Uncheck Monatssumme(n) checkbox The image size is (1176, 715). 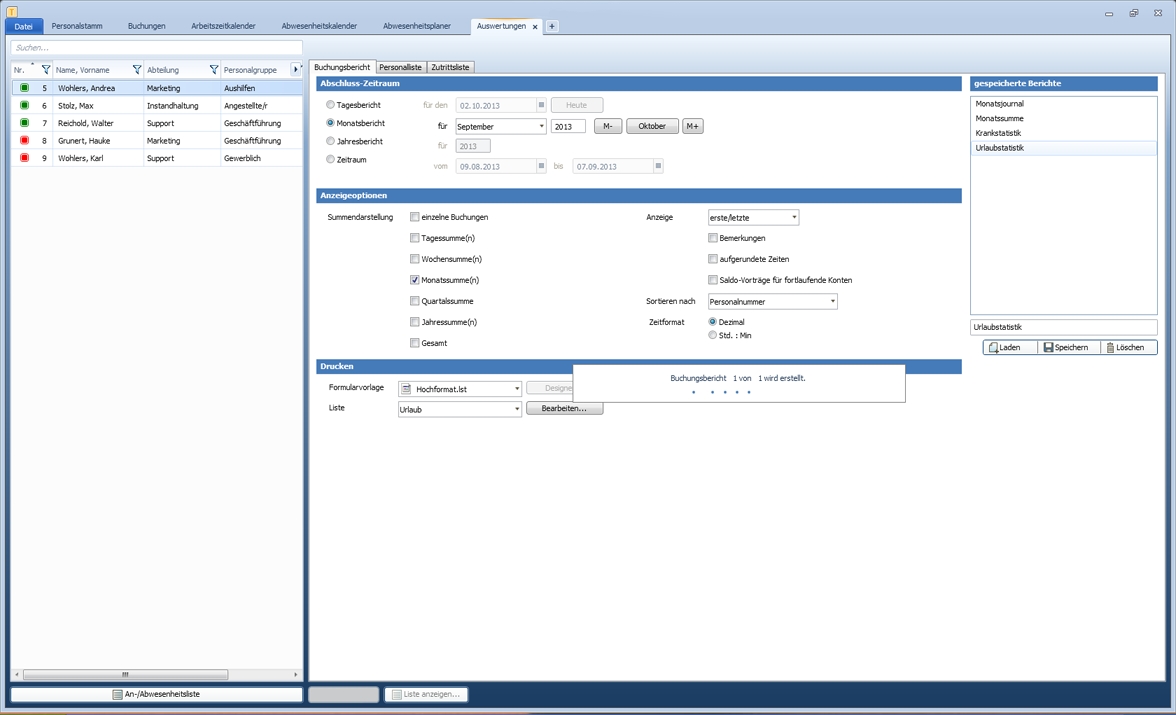coord(415,280)
